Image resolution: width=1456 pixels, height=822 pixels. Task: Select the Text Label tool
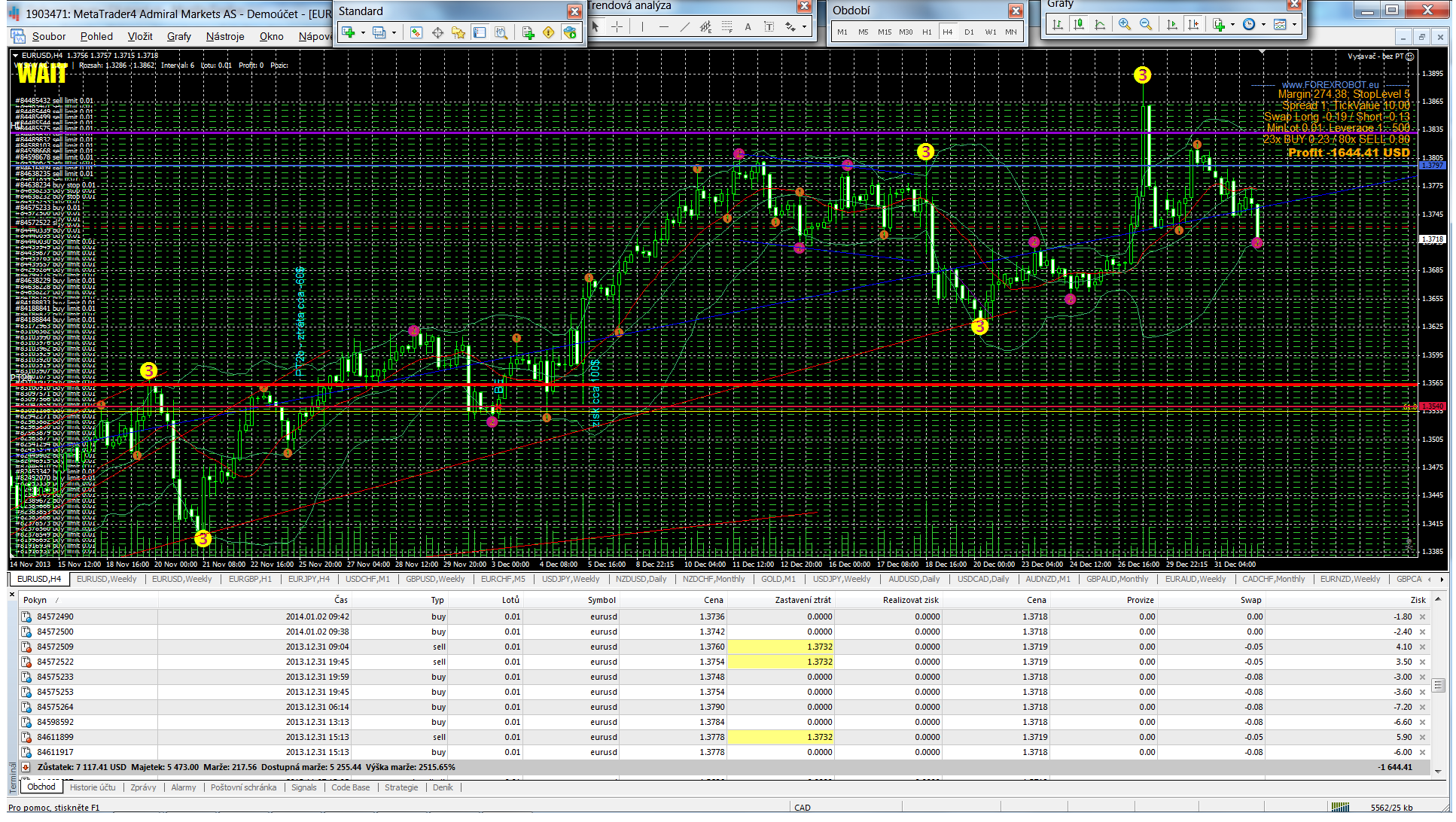[769, 26]
